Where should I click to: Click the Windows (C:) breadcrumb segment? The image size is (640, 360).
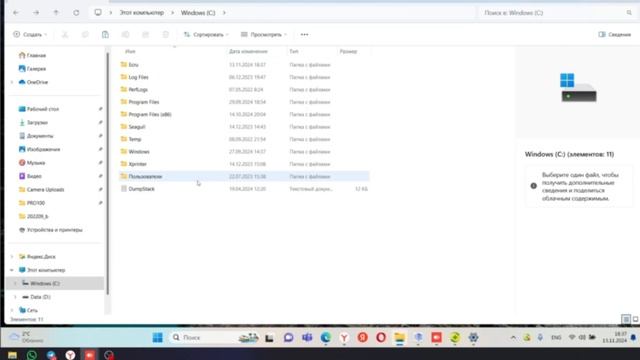pyautogui.click(x=198, y=13)
